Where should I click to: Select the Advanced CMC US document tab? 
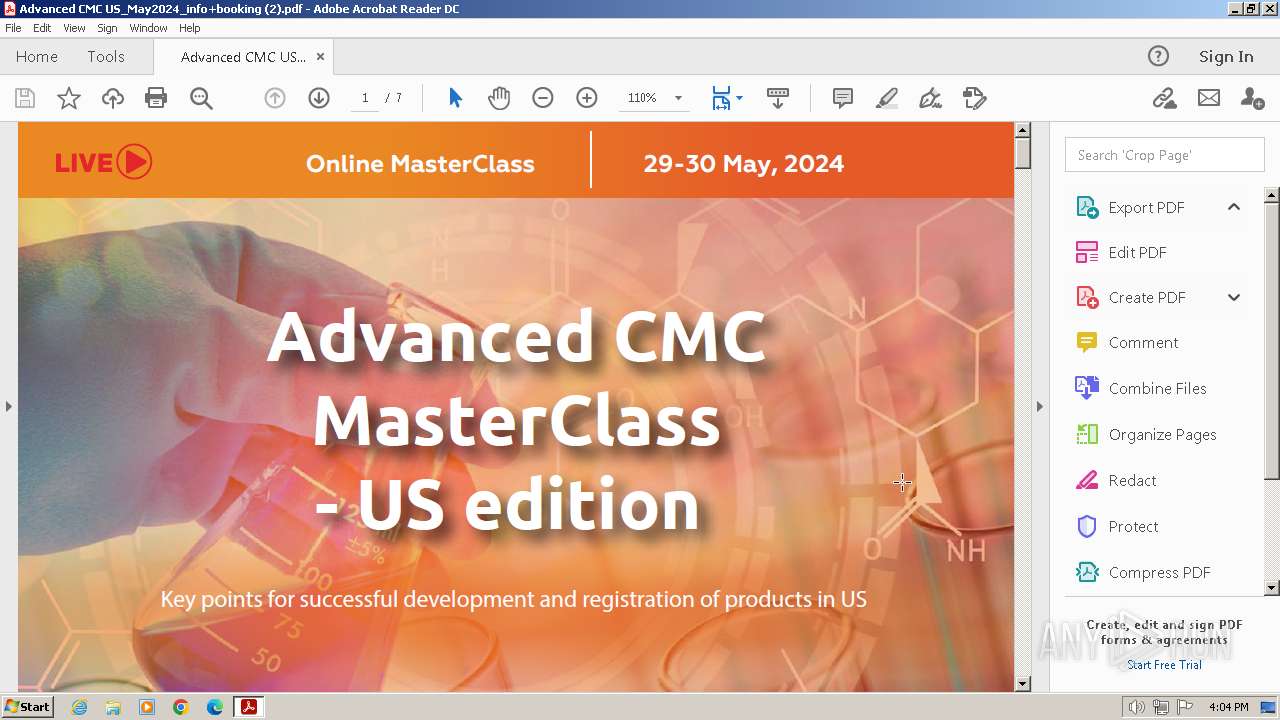(243, 57)
